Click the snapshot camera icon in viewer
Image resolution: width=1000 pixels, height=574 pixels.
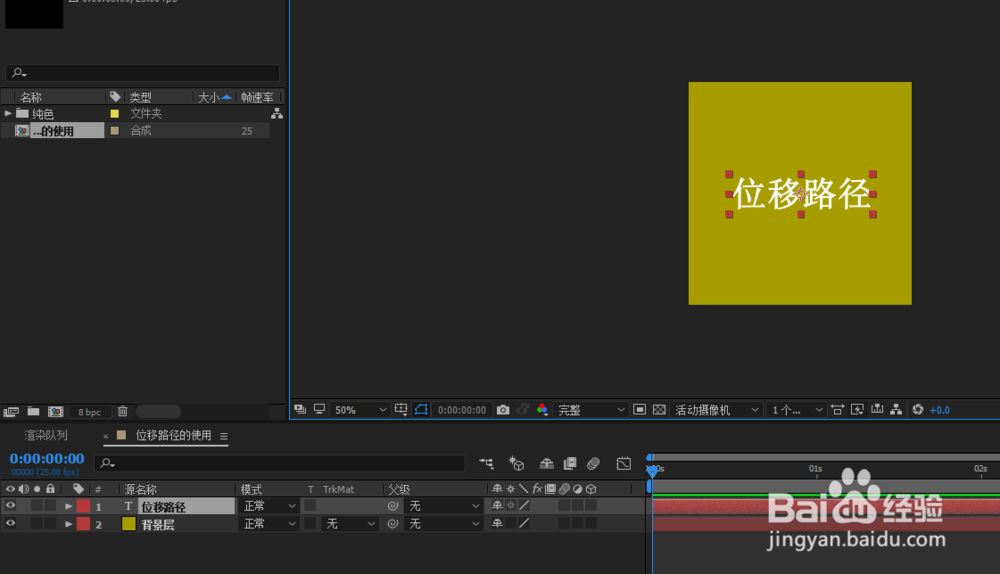[x=503, y=409]
